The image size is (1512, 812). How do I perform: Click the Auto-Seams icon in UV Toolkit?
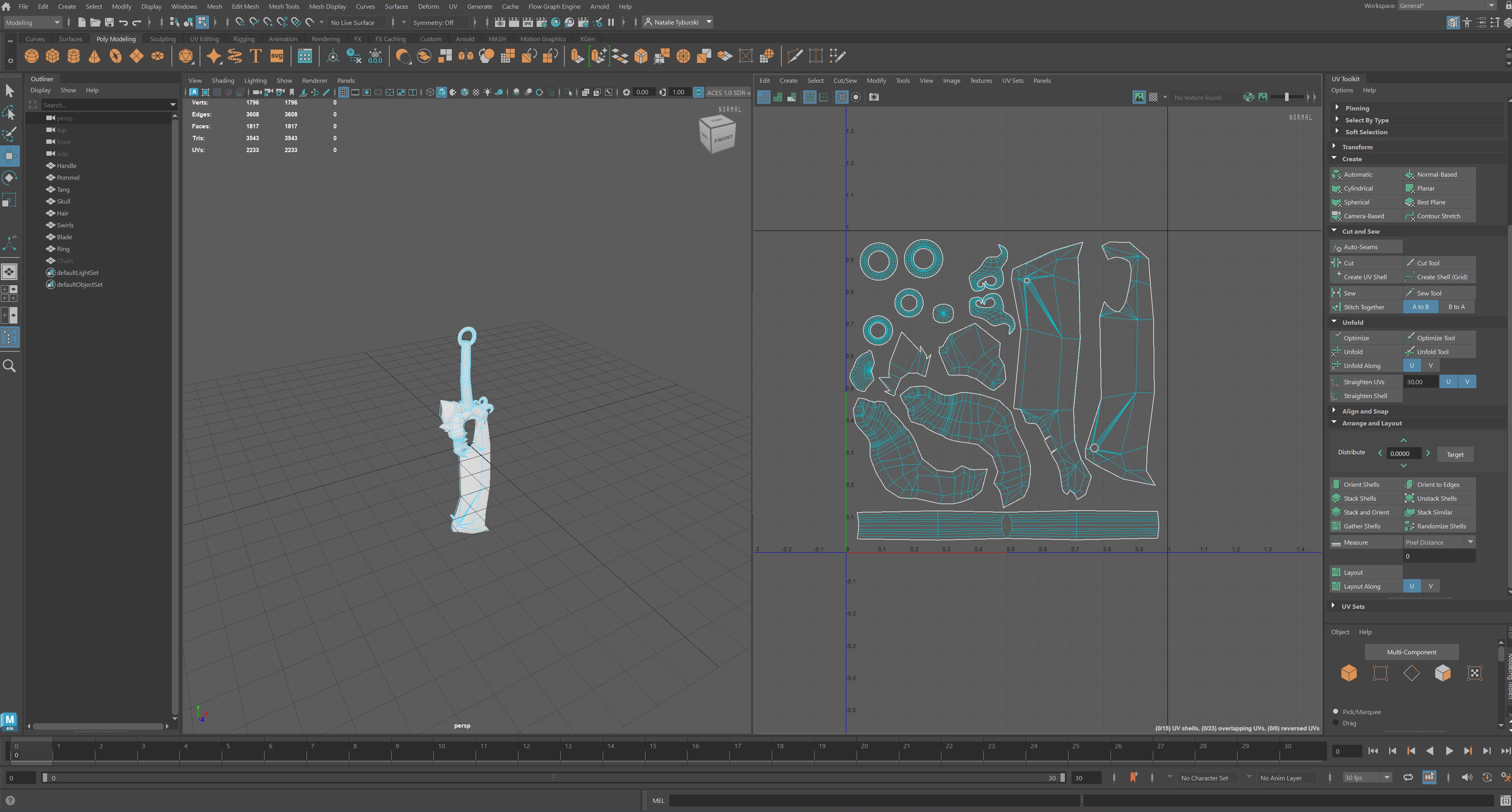point(1337,247)
